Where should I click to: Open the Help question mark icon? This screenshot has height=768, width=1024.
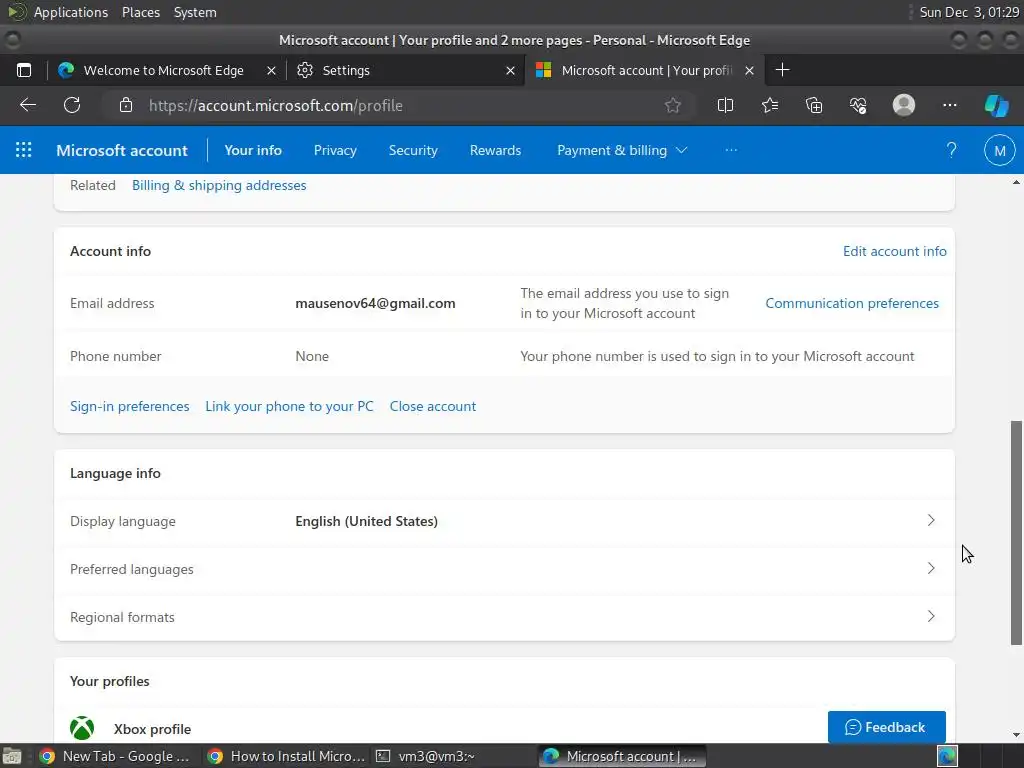coord(952,150)
